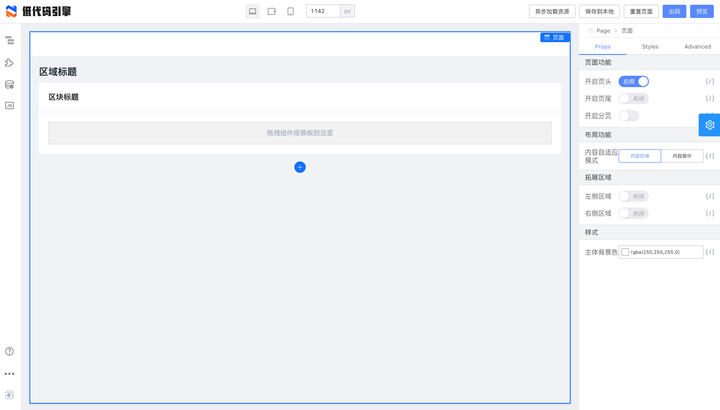Select the 拖拽组件或模板到这里 placeholder area
This screenshot has height=410, width=720.
click(x=300, y=133)
